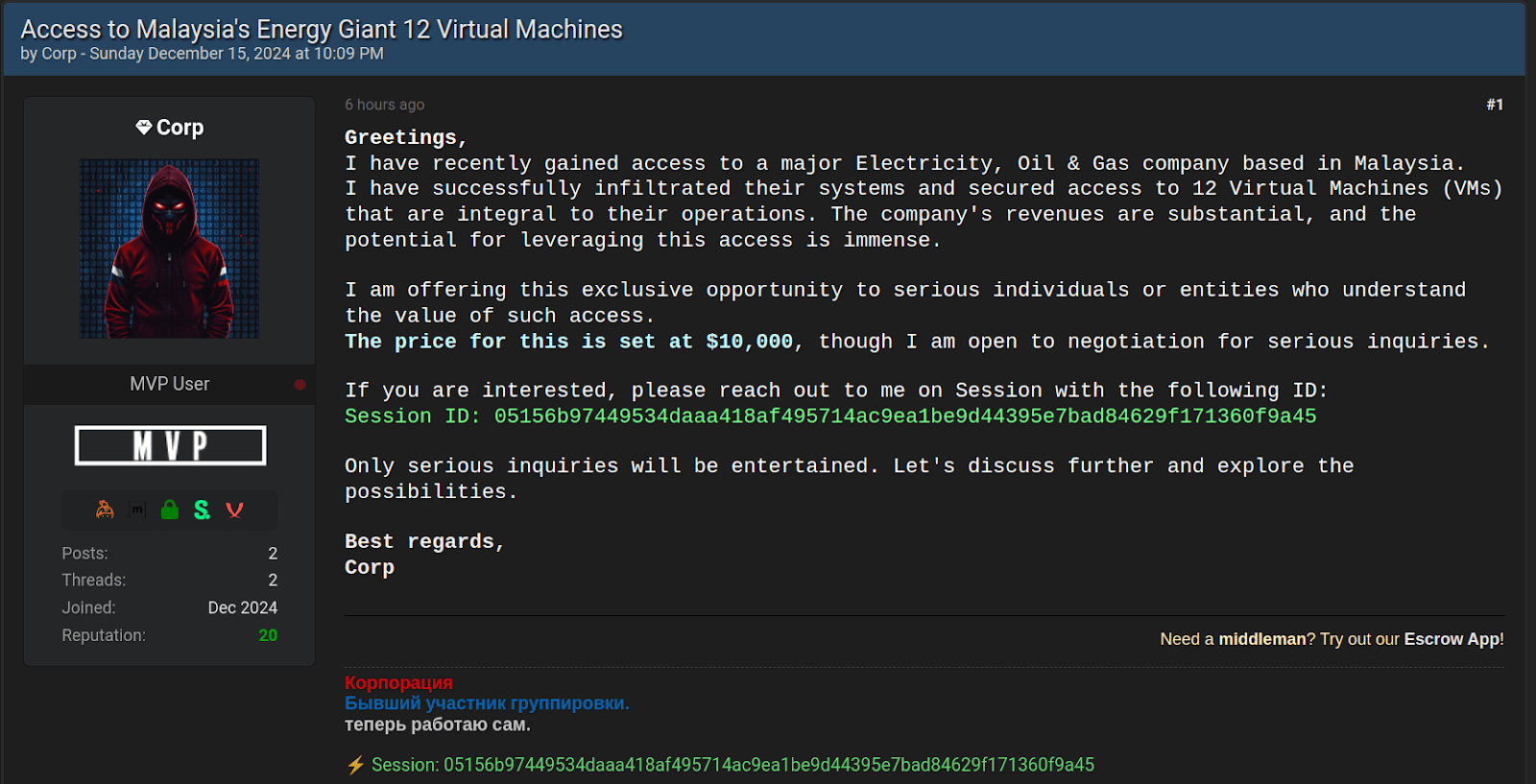
Task: Click the 'middleman' link
Action: point(1261,639)
